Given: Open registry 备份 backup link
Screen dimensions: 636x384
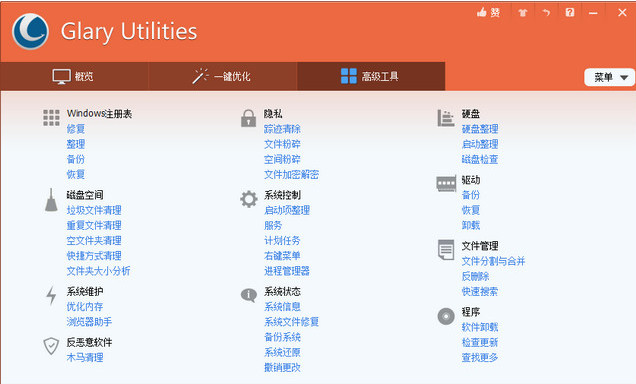Looking at the screenshot, I should coord(76,159).
